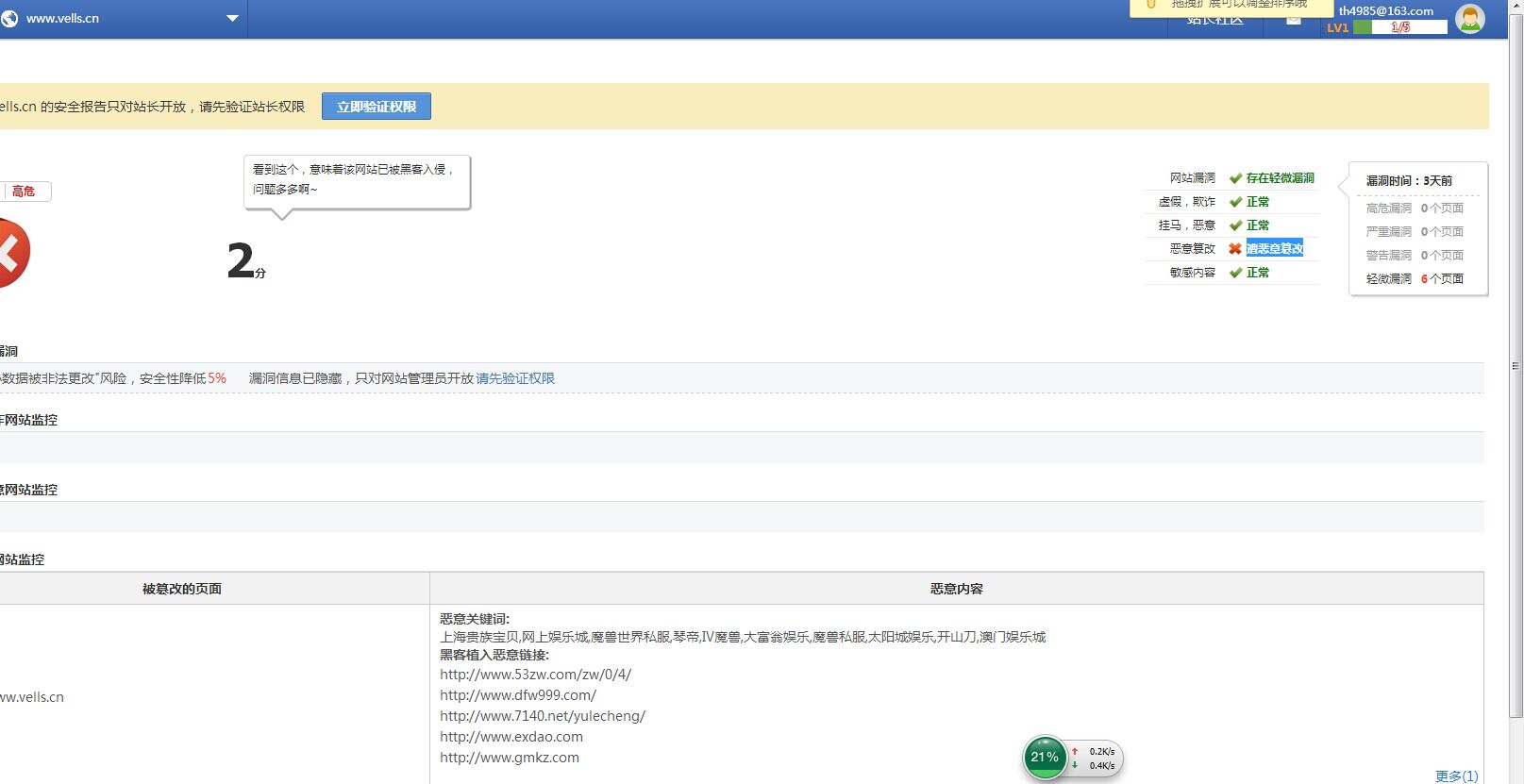1524x784 pixels.
Task: Click the http://www.gmkz.com link text
Action: coord(510,758)
